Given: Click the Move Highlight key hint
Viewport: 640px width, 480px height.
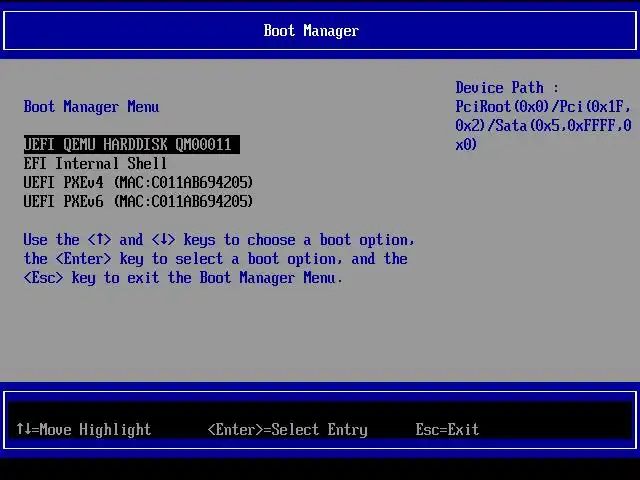Looking at the screenshot, I should tap(84, 429).
